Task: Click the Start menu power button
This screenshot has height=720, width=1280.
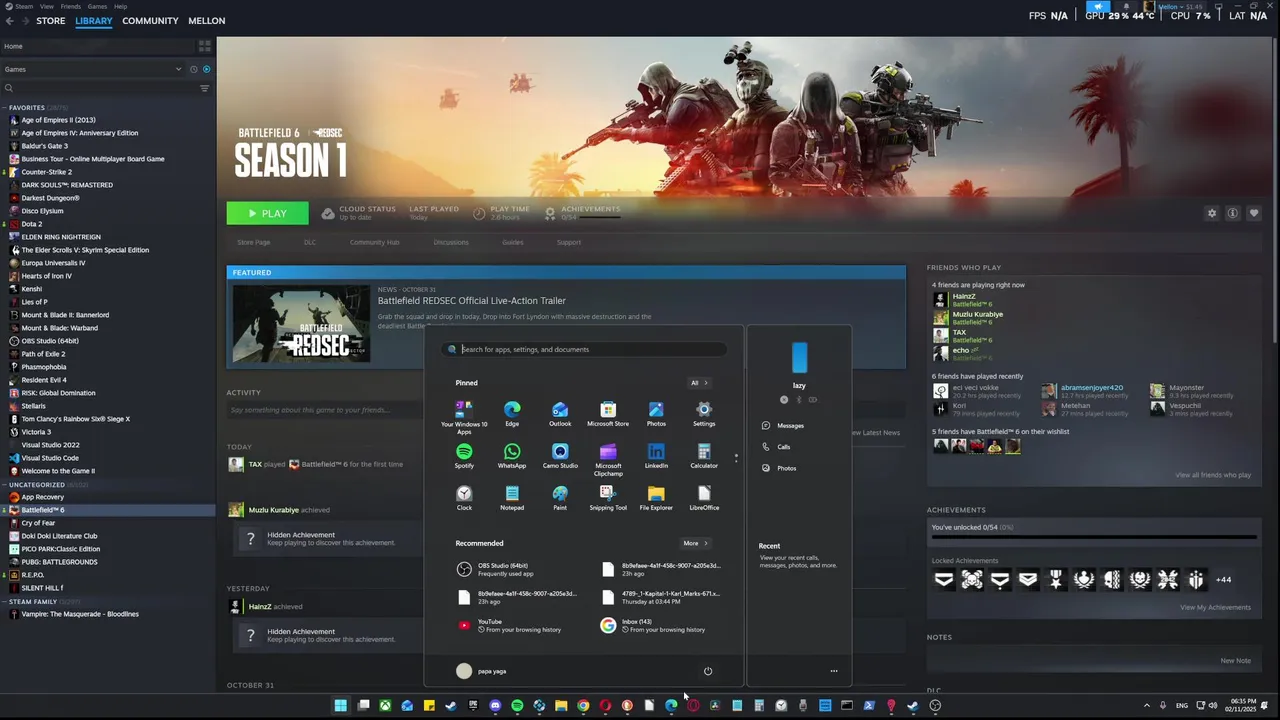Action: point(708,671)
